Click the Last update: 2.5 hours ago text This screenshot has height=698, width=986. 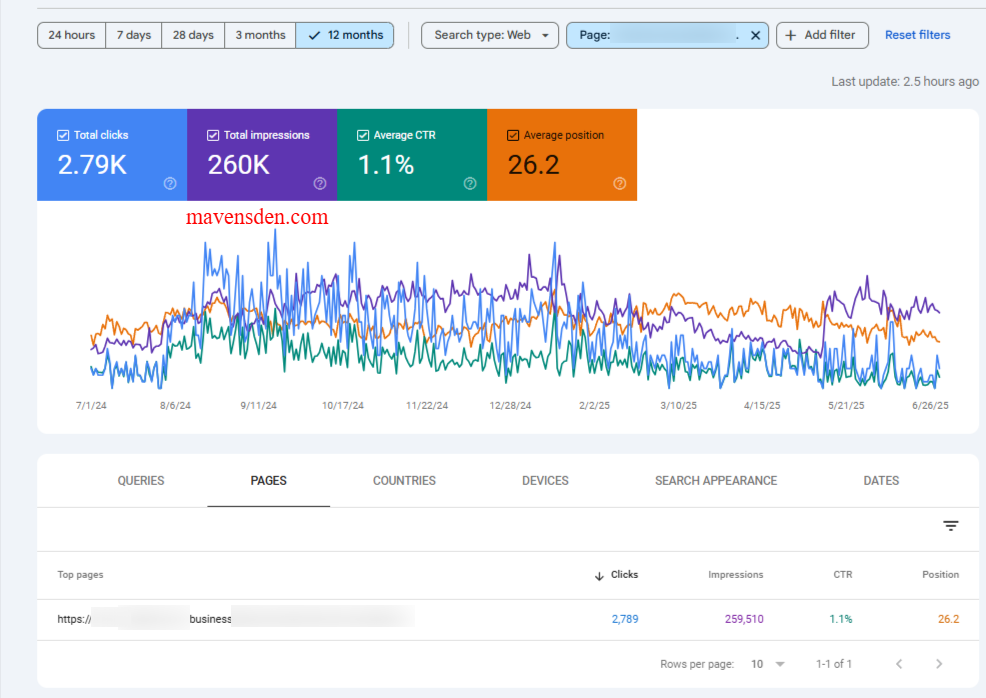click(905, 82)
